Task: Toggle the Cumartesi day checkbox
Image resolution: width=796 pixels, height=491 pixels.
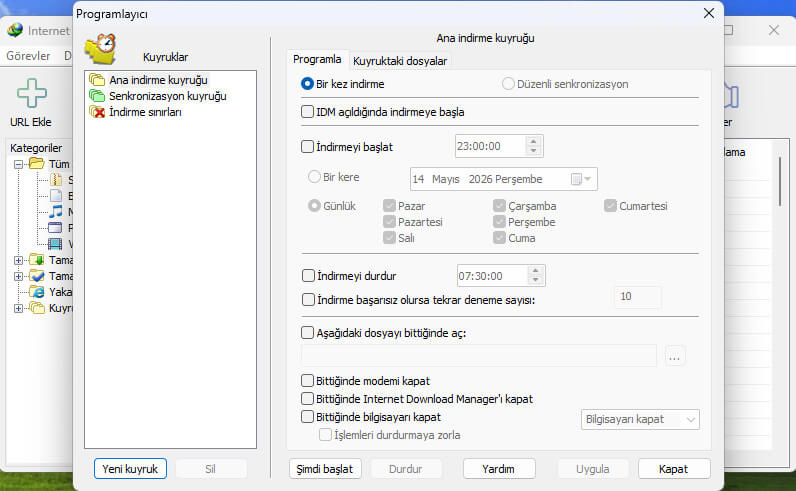Action: click(x=610, y=206)
